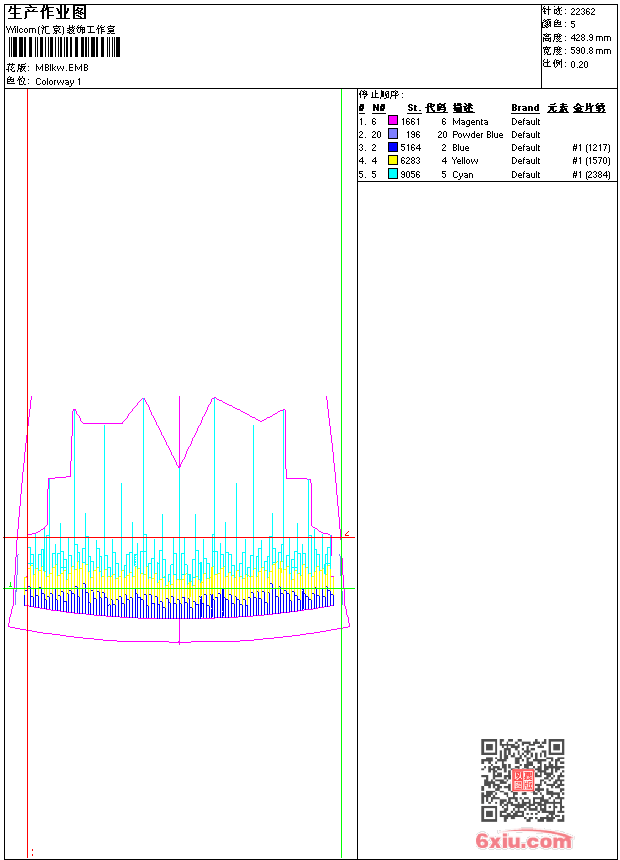Pick the Yellow color swatch
Image resolution: width=620 pixels, height=860 pixels.
coord(393,160)
